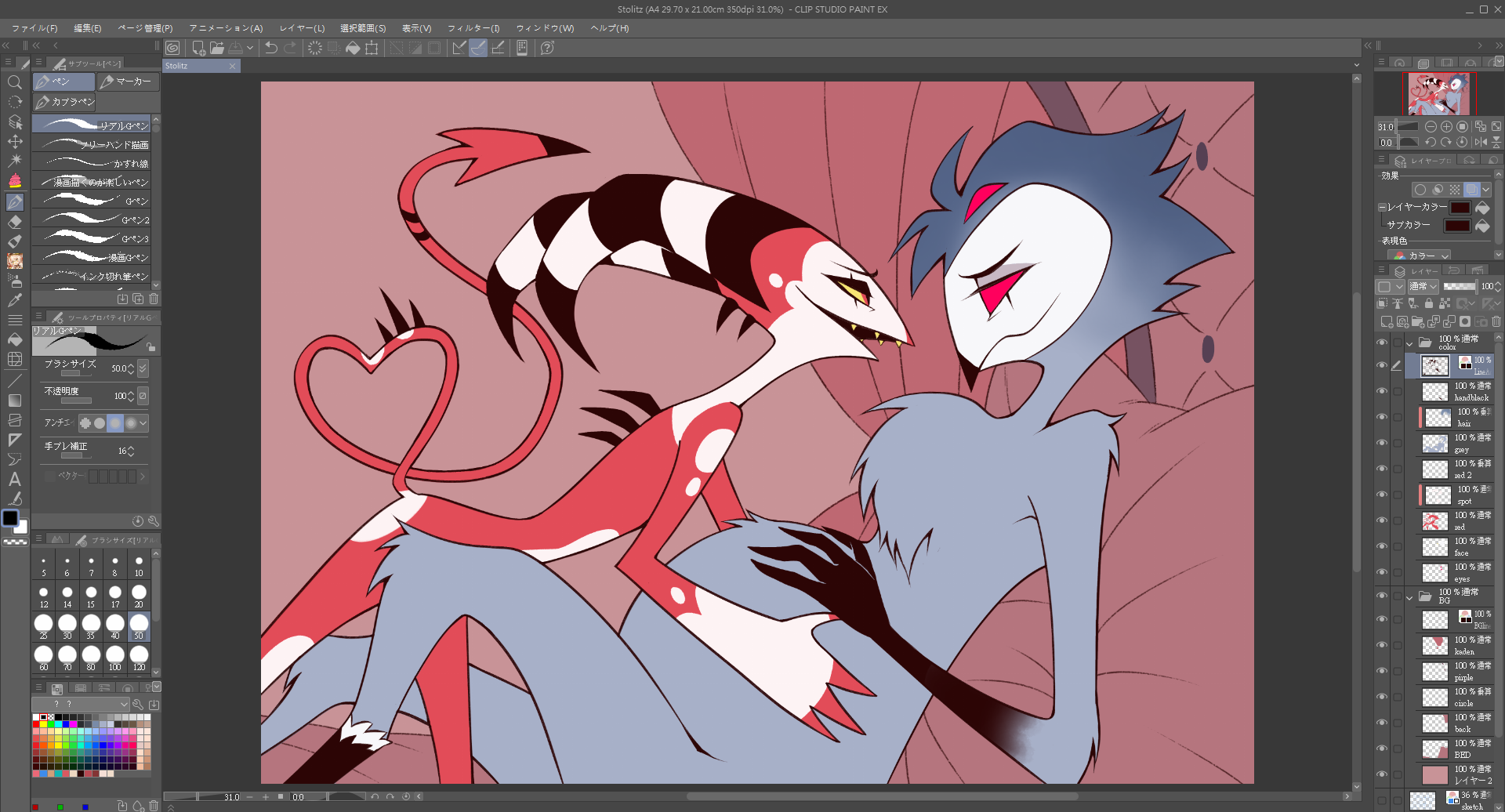The height and width of the screenshot is (812, 1505).
Task: Create new raster layer icon
Action: (1386, 321)
